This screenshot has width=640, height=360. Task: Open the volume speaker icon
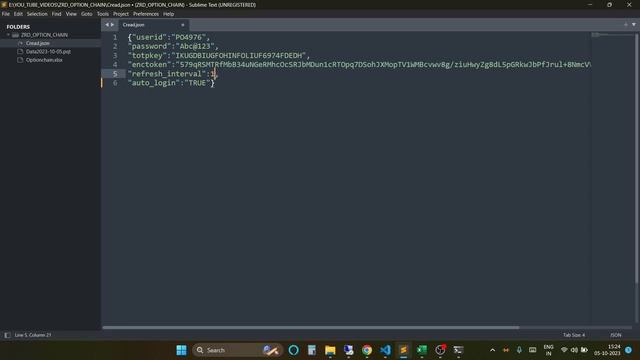click(x=574, y=350)
